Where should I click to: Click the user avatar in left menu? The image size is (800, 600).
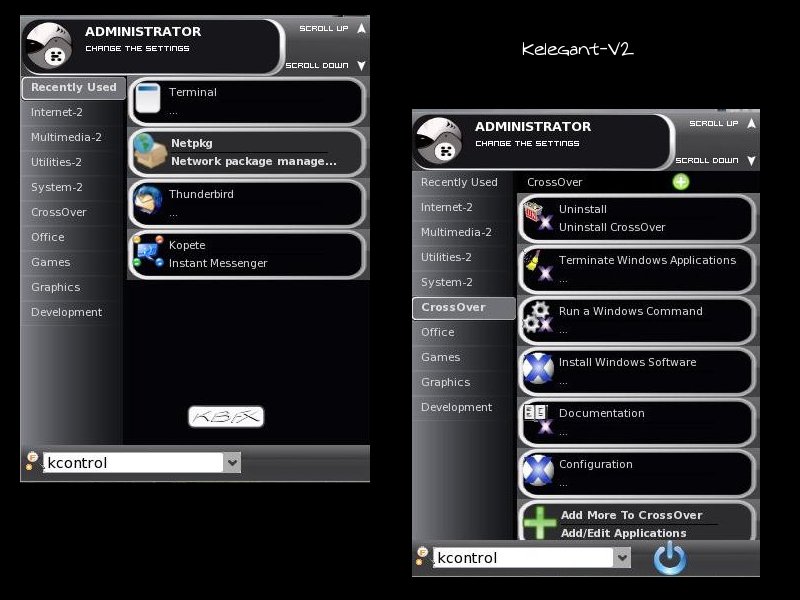pos(49,45)
